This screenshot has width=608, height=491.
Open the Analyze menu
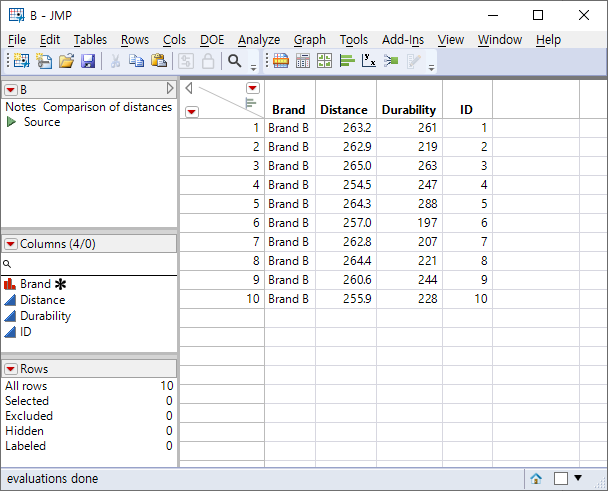[x=259, y=40]
